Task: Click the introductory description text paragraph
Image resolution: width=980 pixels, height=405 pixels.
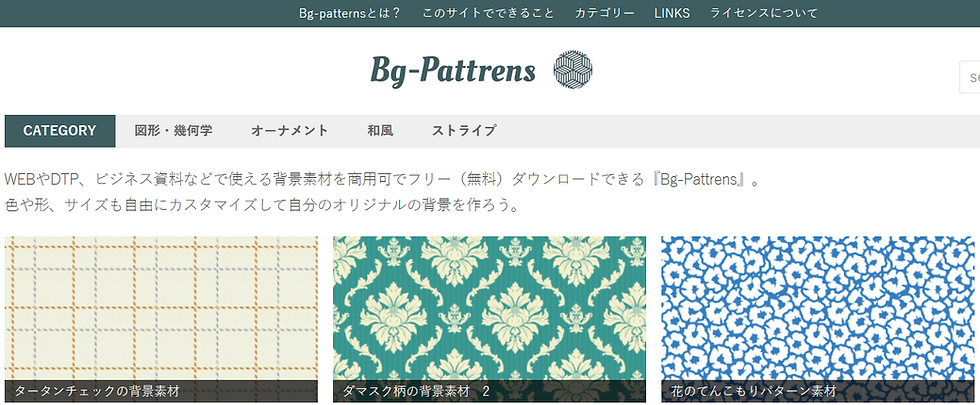Action: coord(382,192)
